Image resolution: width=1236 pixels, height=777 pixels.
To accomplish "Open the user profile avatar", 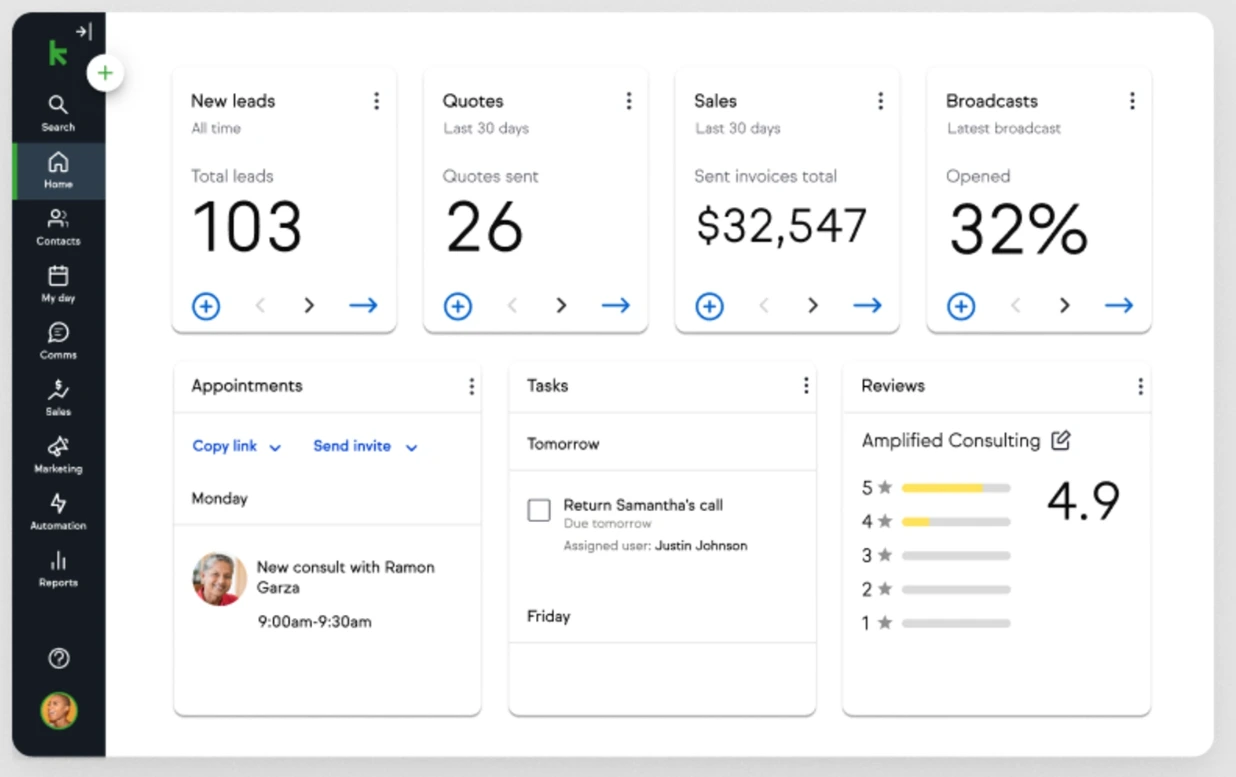I will (59, 711).
